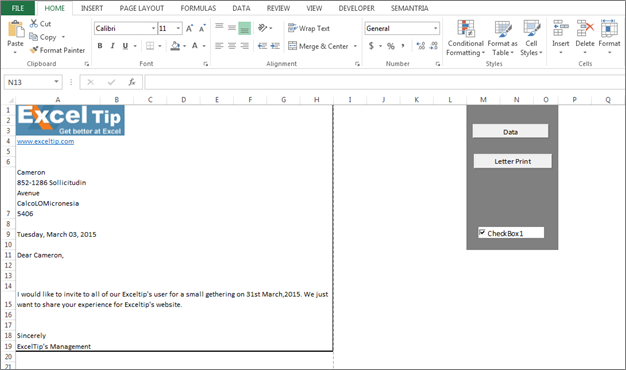Viewport: 626px width, 370px height.
Task: Click the Orientation text-angle icon
Action: 262,28
